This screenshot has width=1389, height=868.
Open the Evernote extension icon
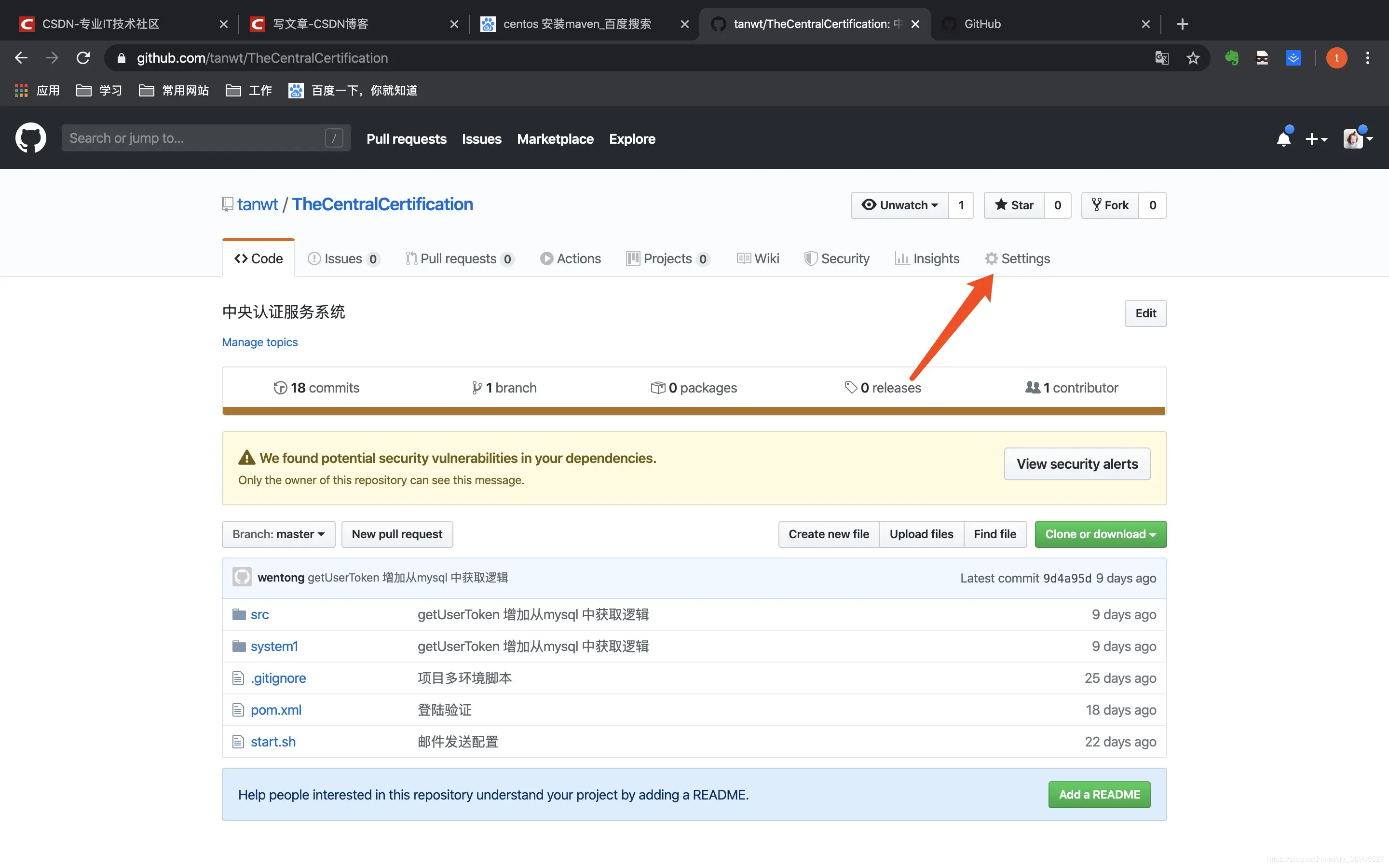coord(1232,58)
